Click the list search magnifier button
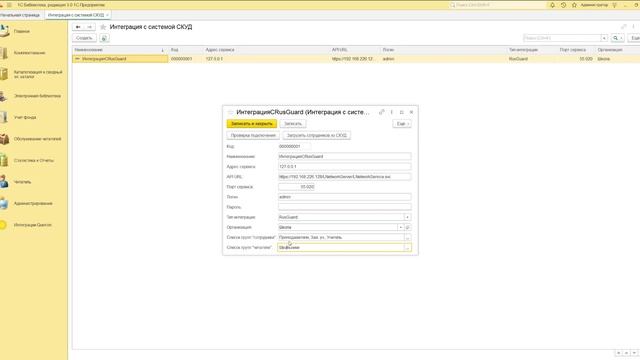The width and height of the screenshot is (640, 360). pos(617,38)
